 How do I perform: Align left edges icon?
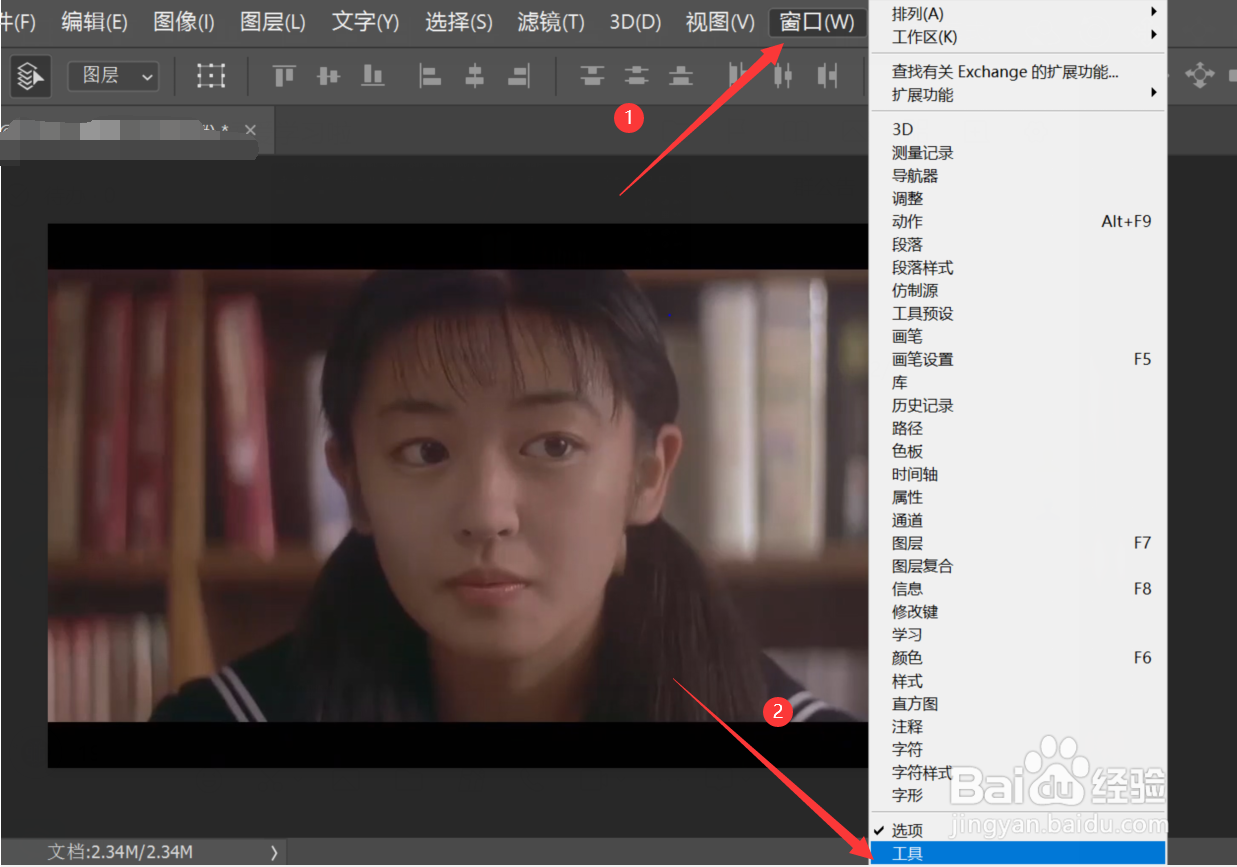(430, 75)
